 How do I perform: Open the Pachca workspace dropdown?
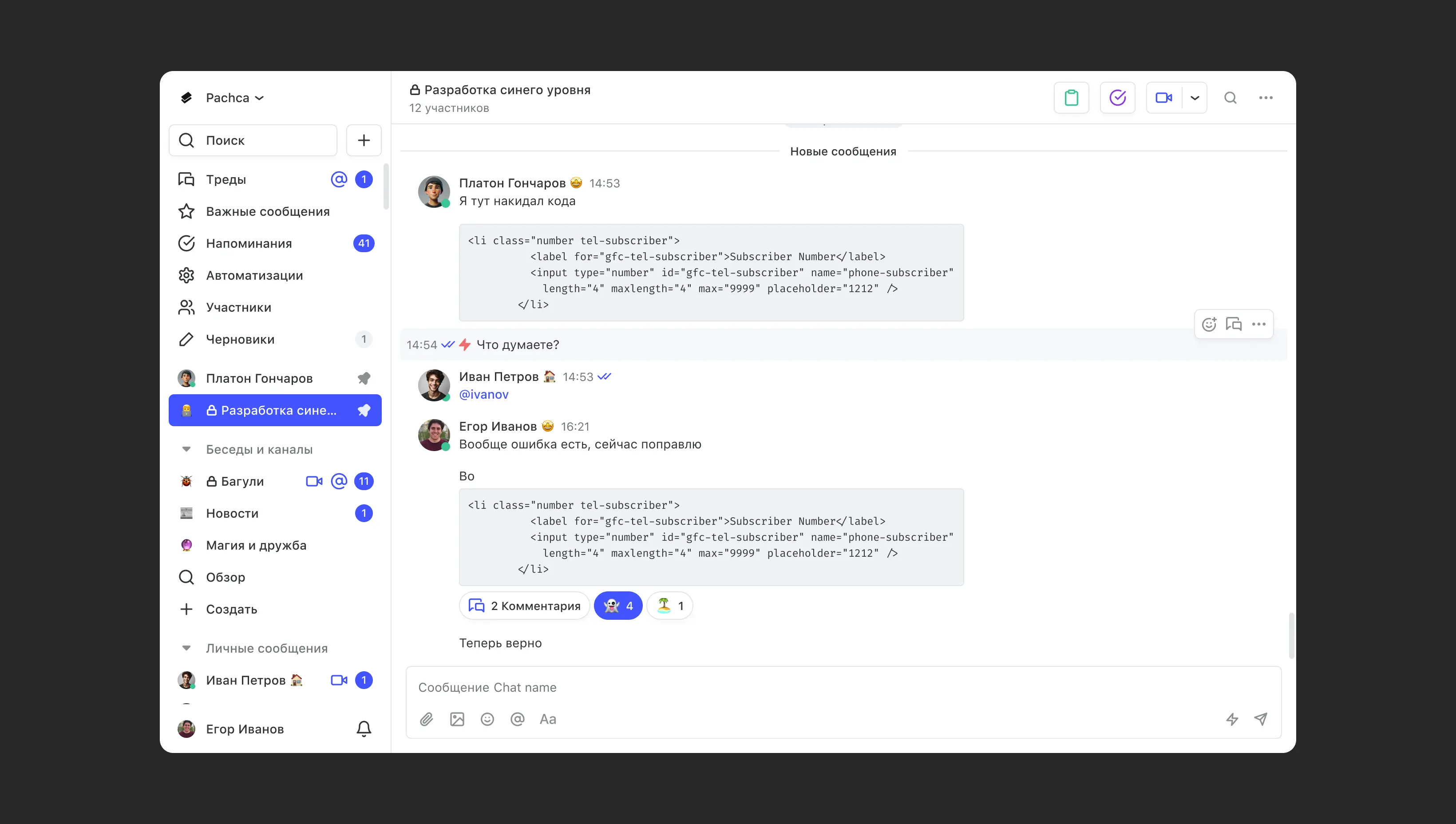pos(234,98)
